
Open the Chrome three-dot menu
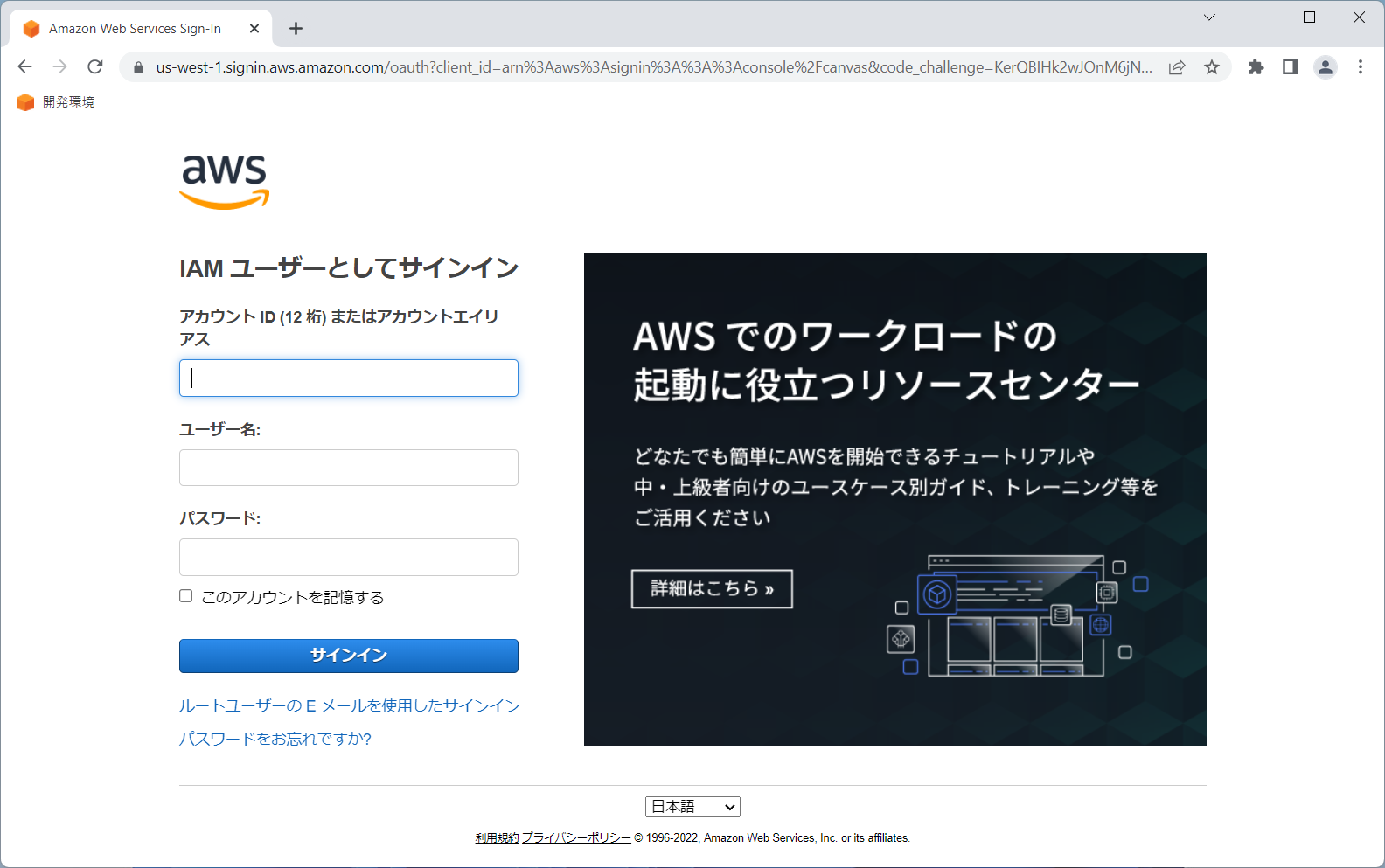(1360, 67)
